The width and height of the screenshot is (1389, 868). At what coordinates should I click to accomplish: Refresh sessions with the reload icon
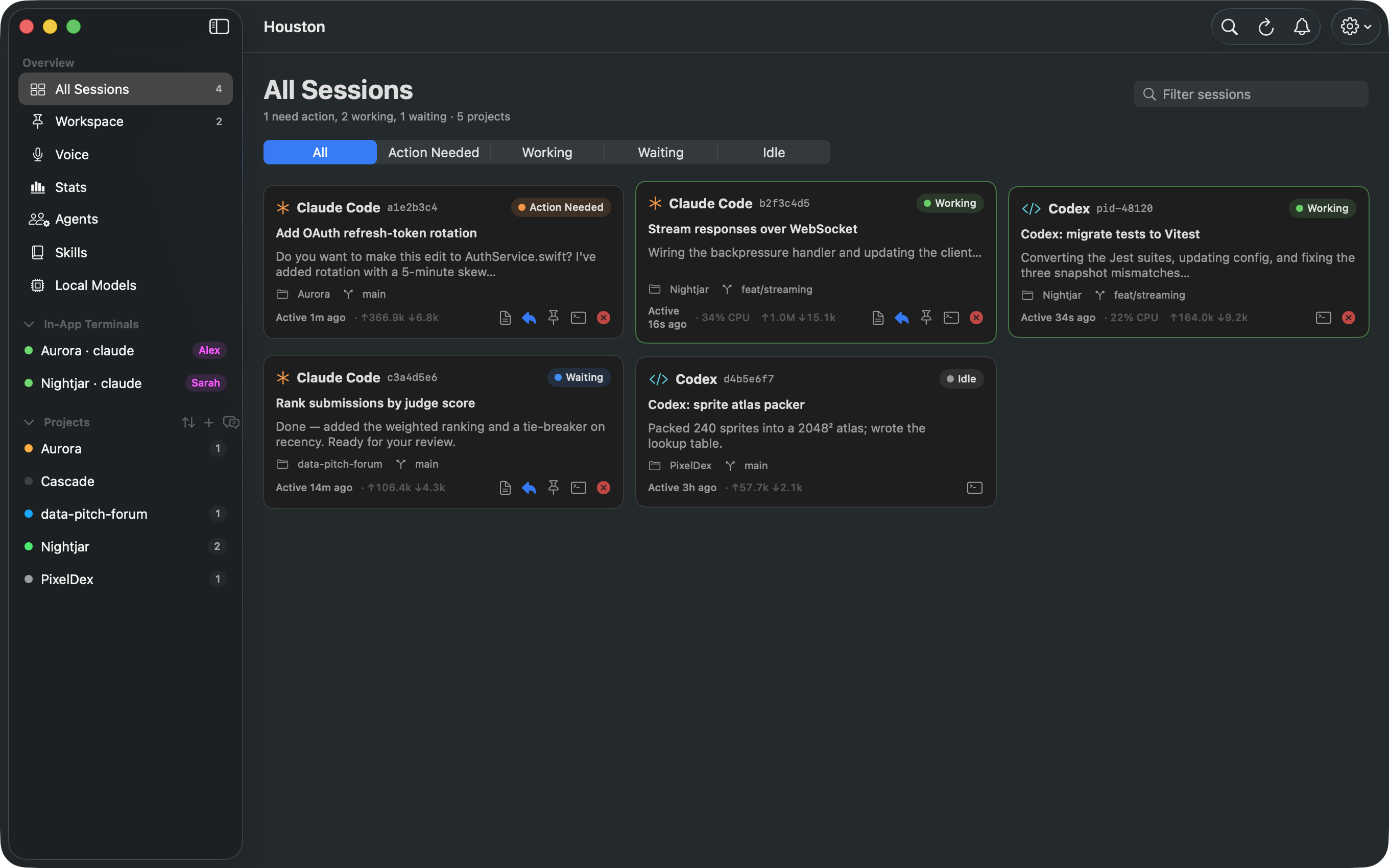coord(1265,27)
